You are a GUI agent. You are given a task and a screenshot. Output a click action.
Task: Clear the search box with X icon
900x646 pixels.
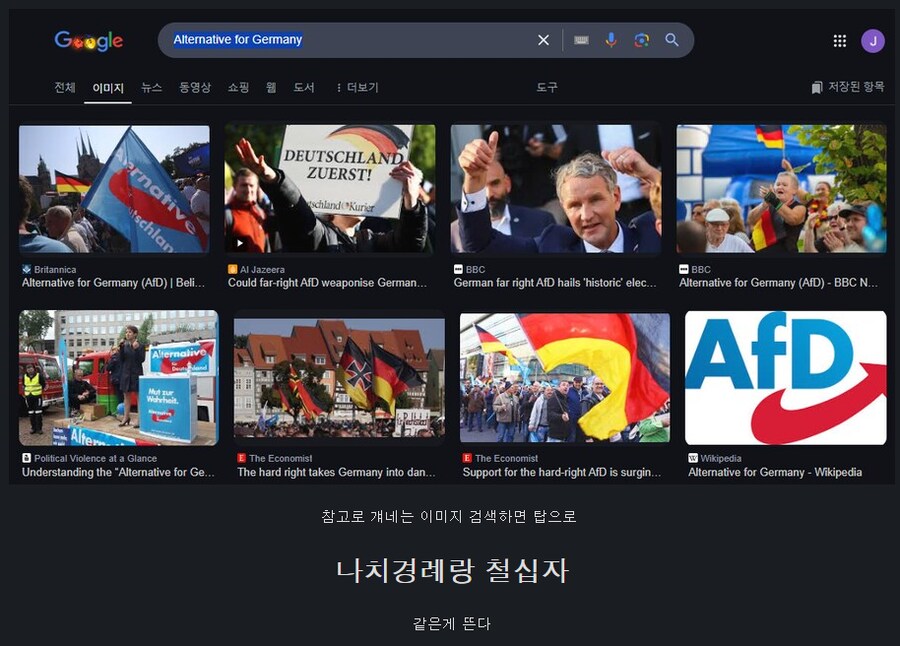543,40
